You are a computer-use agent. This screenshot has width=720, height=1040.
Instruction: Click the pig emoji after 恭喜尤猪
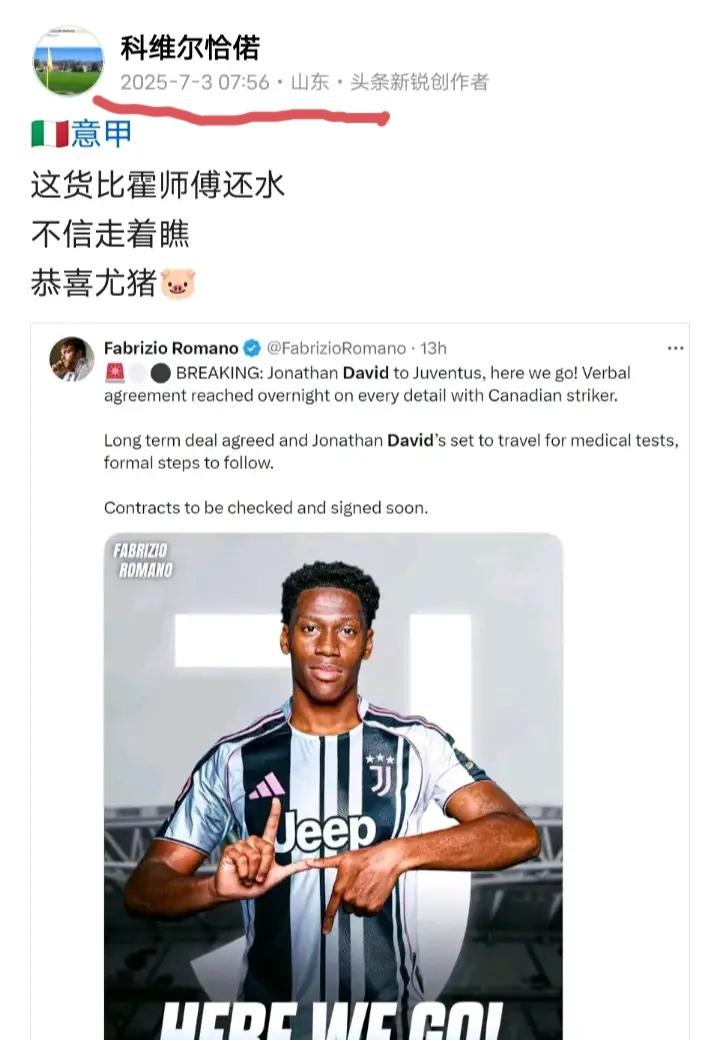tap(178, 283)
